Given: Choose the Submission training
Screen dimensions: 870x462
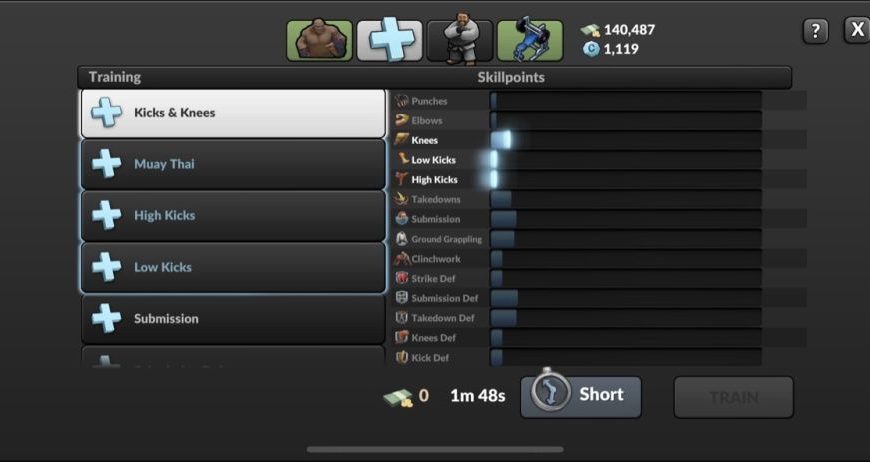Looking at the screenshot, I should (233, 319).
